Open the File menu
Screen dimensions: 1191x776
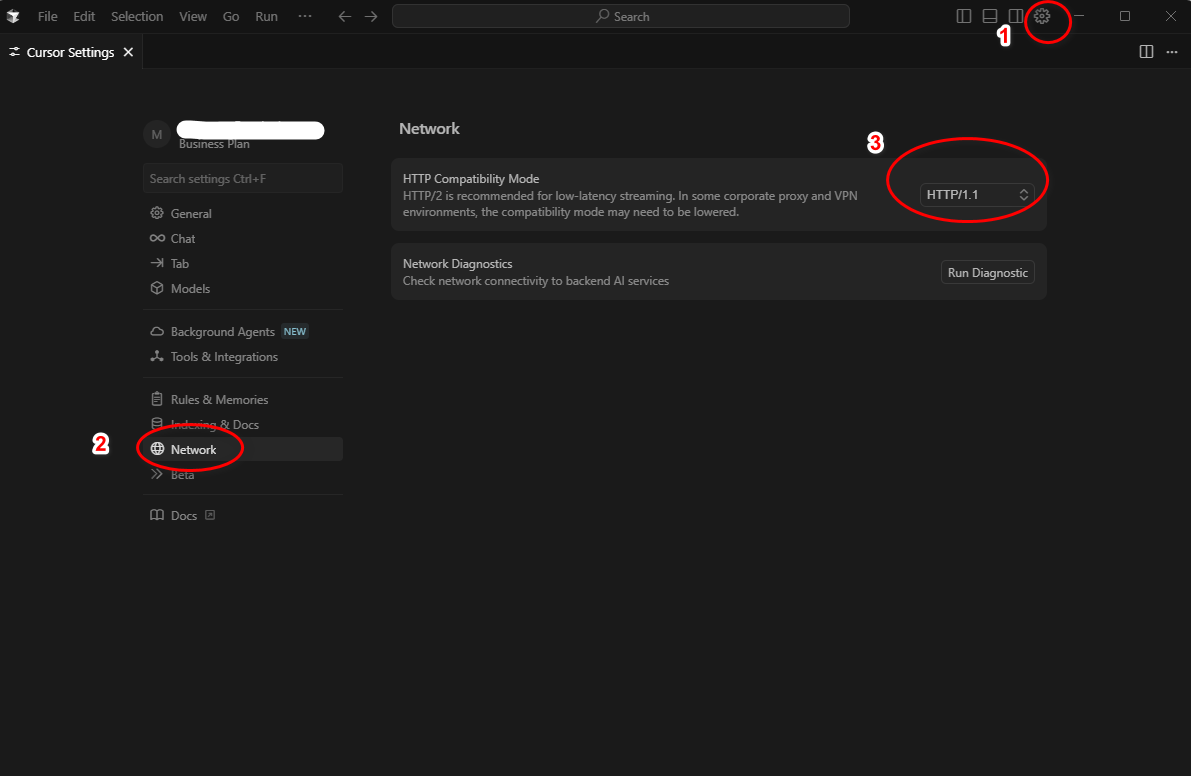(47, 16)
